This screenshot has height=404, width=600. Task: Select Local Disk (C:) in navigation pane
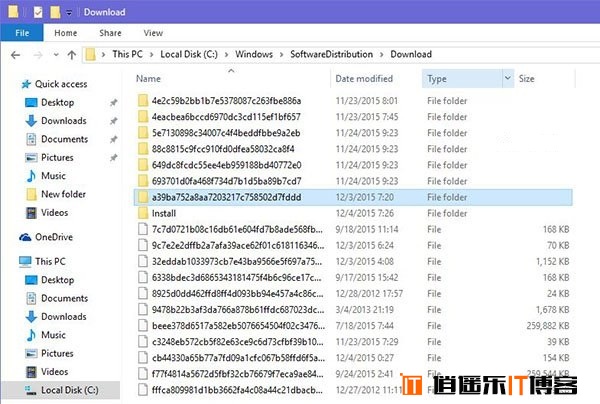click(x=61, y=390)
